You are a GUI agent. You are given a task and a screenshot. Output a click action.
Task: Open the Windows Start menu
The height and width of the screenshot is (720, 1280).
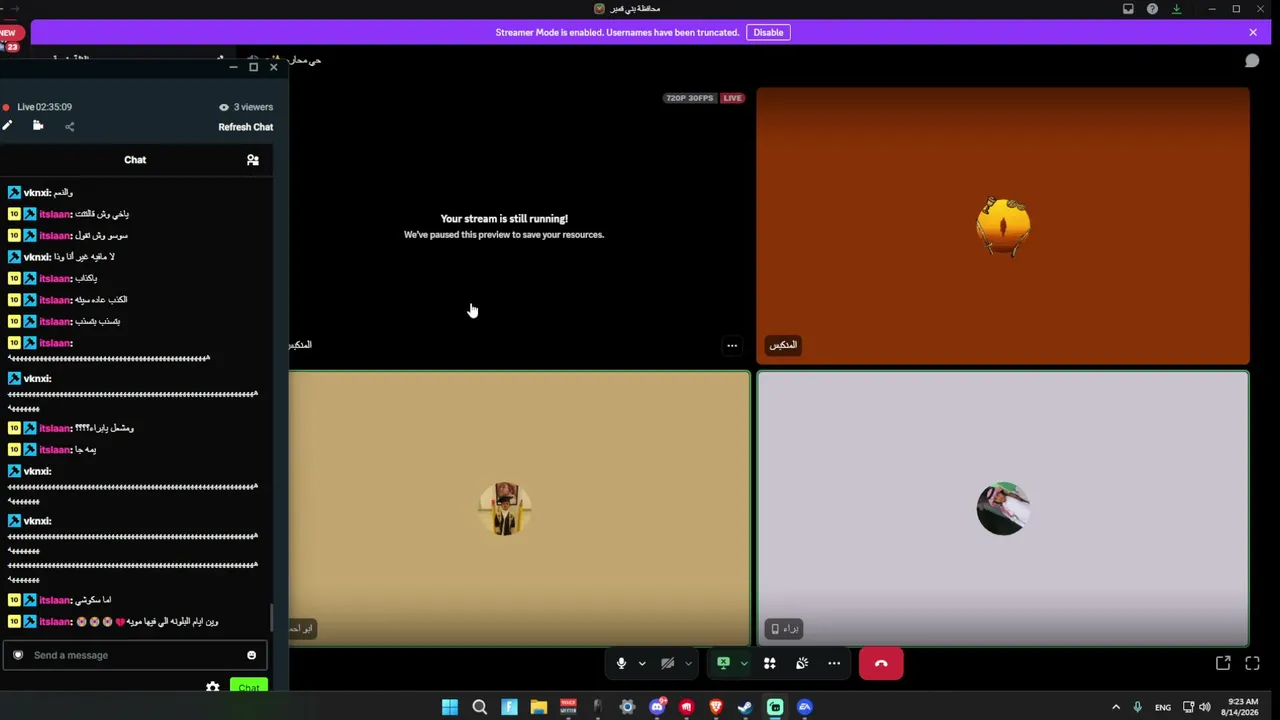pos(450,707)
